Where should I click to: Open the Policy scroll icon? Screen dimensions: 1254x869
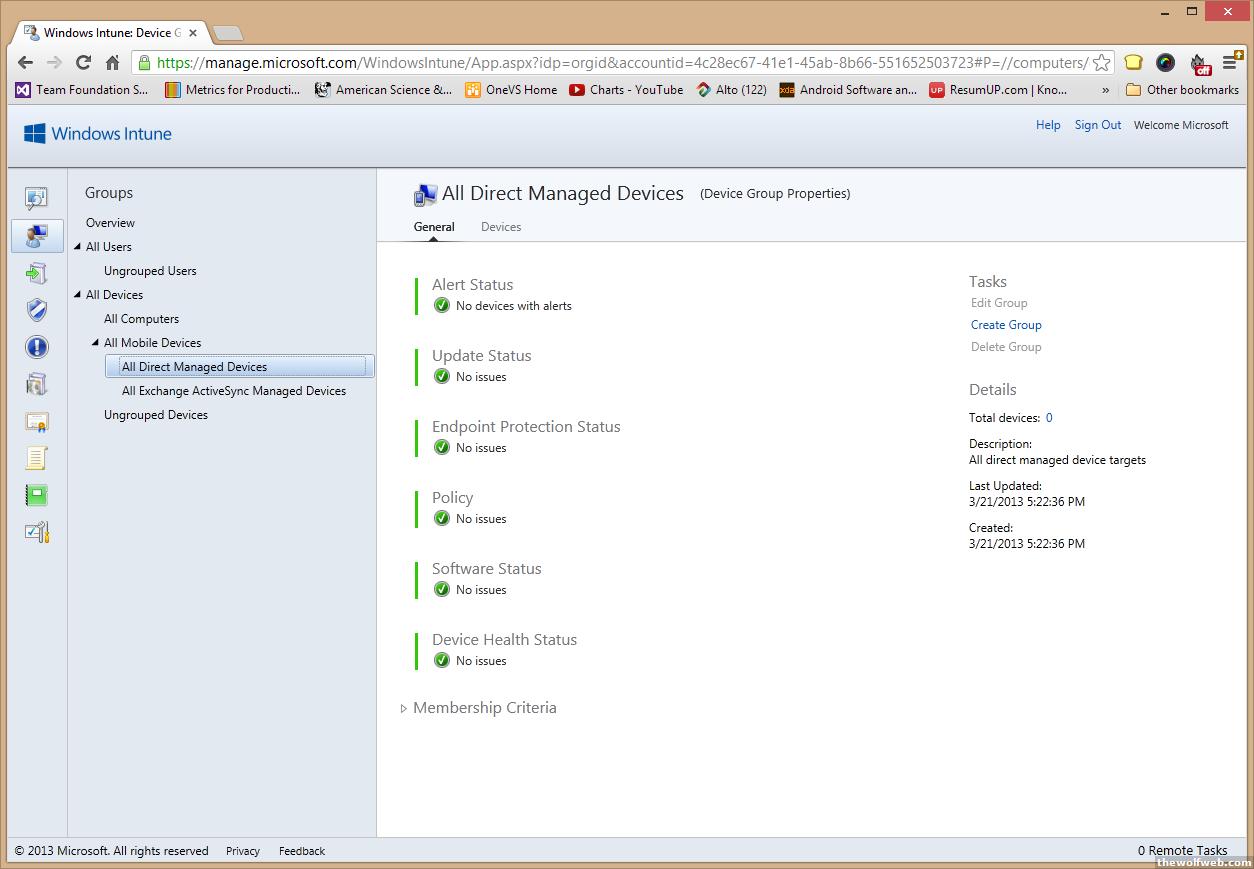coord(37,458)
